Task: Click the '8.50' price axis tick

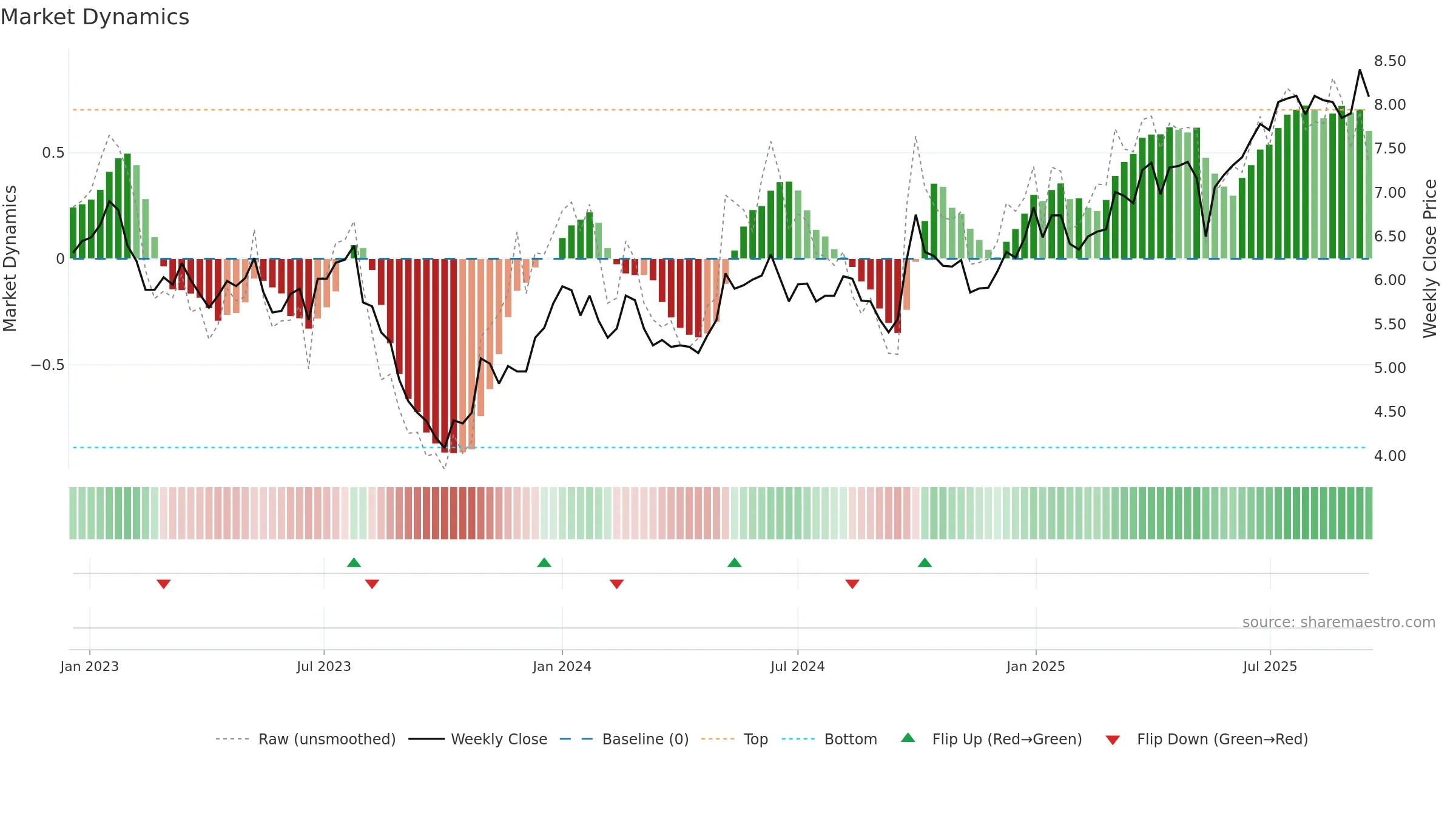Action: [1390, 61]
